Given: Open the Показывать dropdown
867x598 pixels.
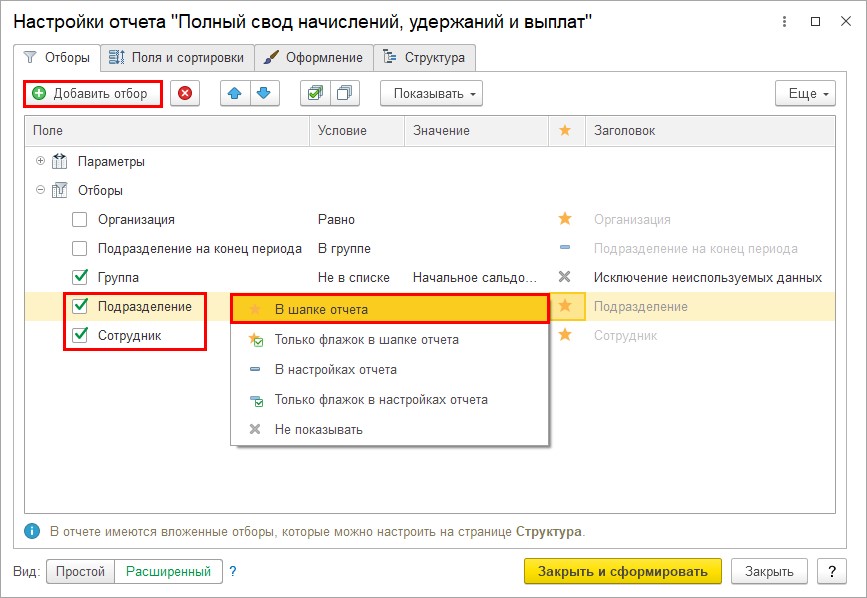Looking at the screenshot, I should (431, 93).
